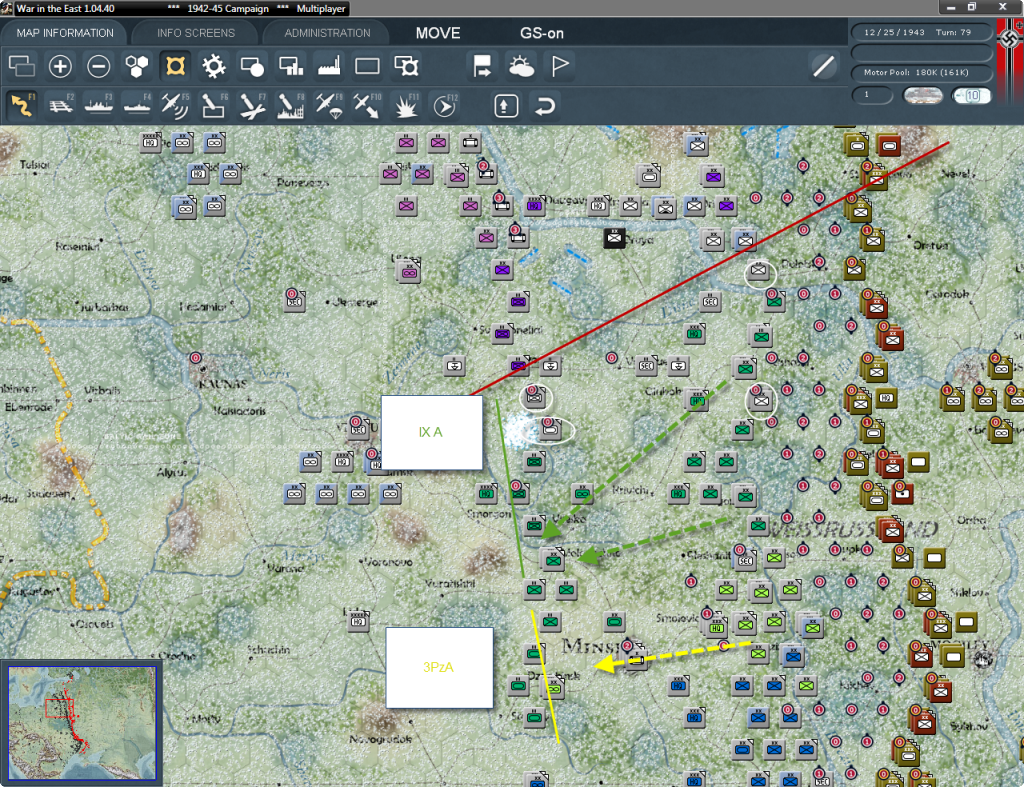The height and width of the screenshot is (787, 1024).
Task: Zoom out the map with minus icon
Action: (x=99, y=66)
